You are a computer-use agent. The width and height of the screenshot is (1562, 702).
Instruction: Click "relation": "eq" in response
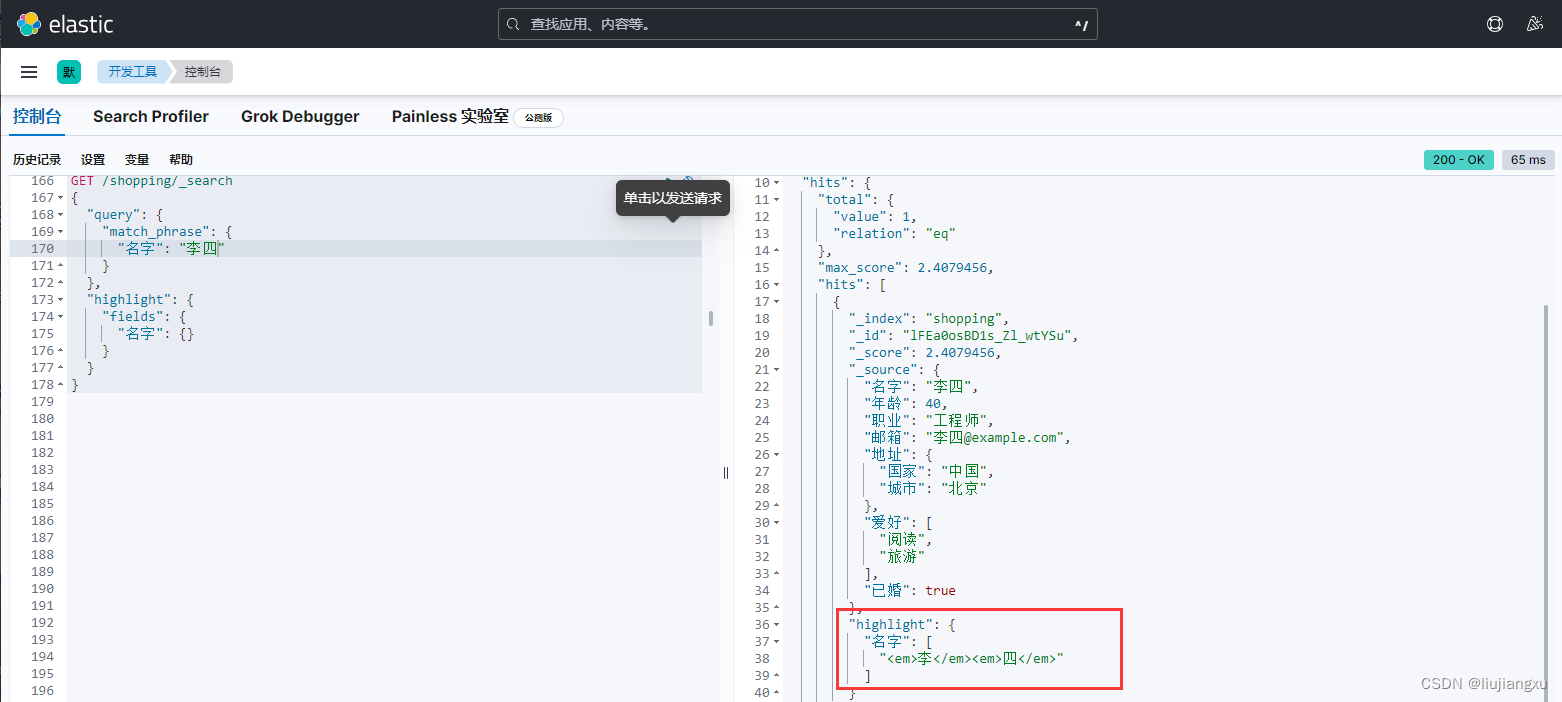(894, 234)
